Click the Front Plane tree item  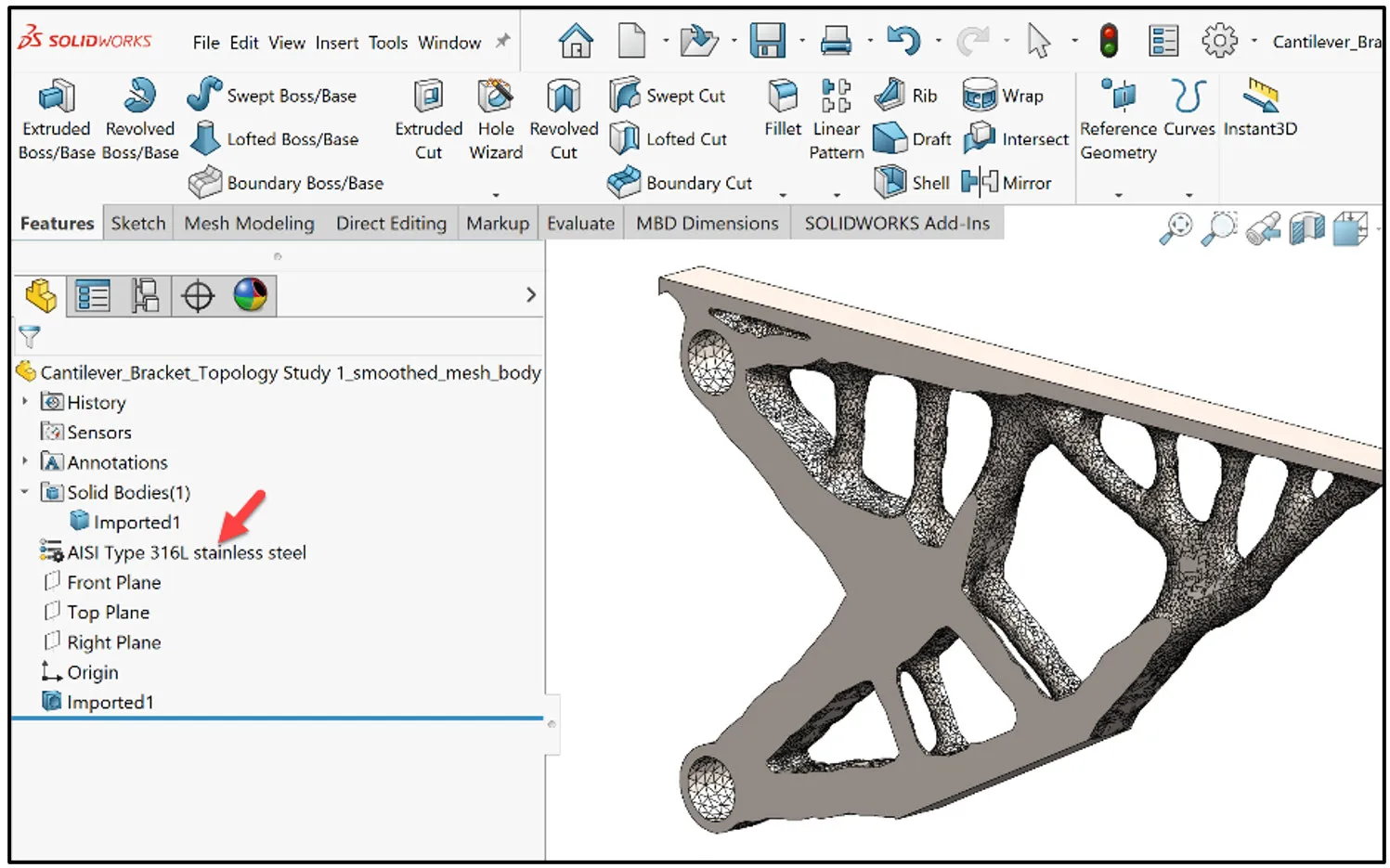pos(113,582)
